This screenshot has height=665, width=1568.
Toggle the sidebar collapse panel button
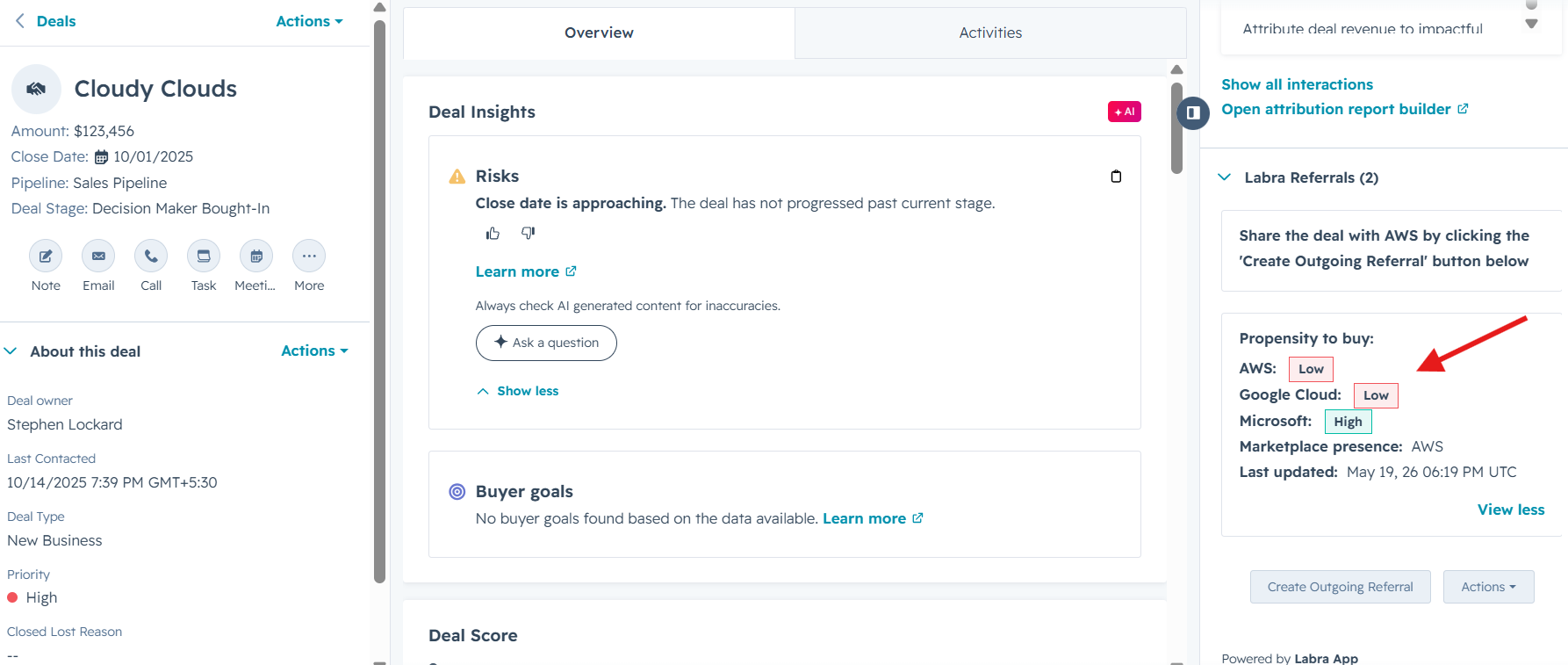coord(1193,113)
